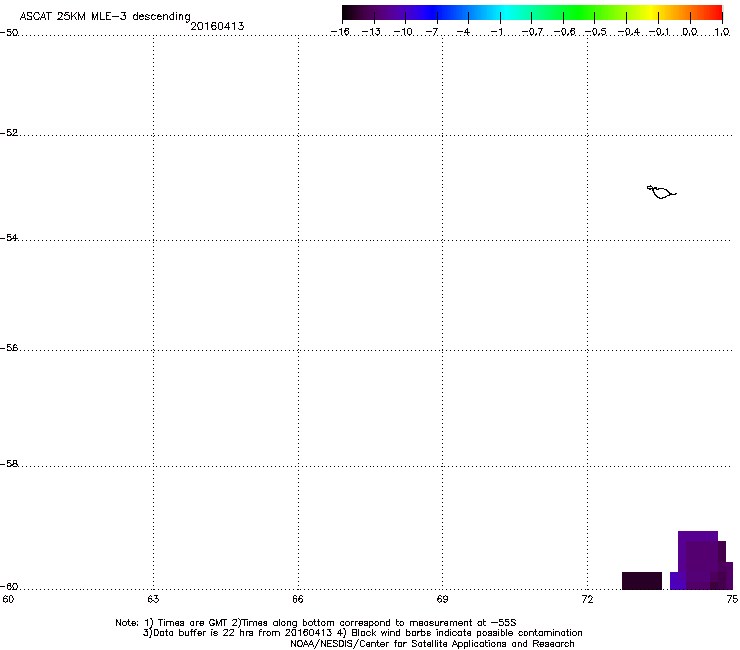
Task: Click the -60 latitude axis label
Action: tap(9, 587)
